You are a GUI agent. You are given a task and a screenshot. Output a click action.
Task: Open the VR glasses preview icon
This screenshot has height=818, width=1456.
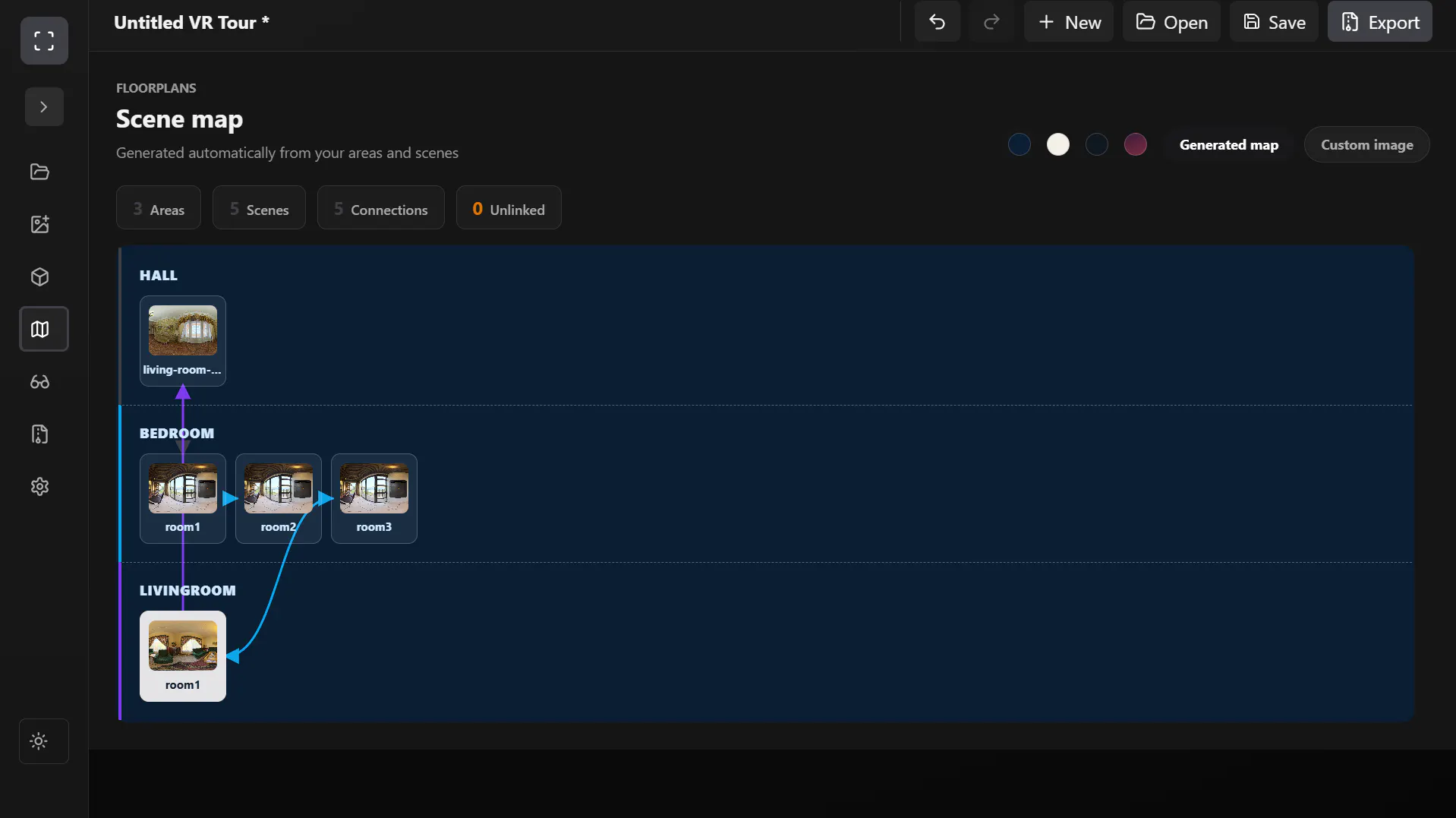click(40, 381)
